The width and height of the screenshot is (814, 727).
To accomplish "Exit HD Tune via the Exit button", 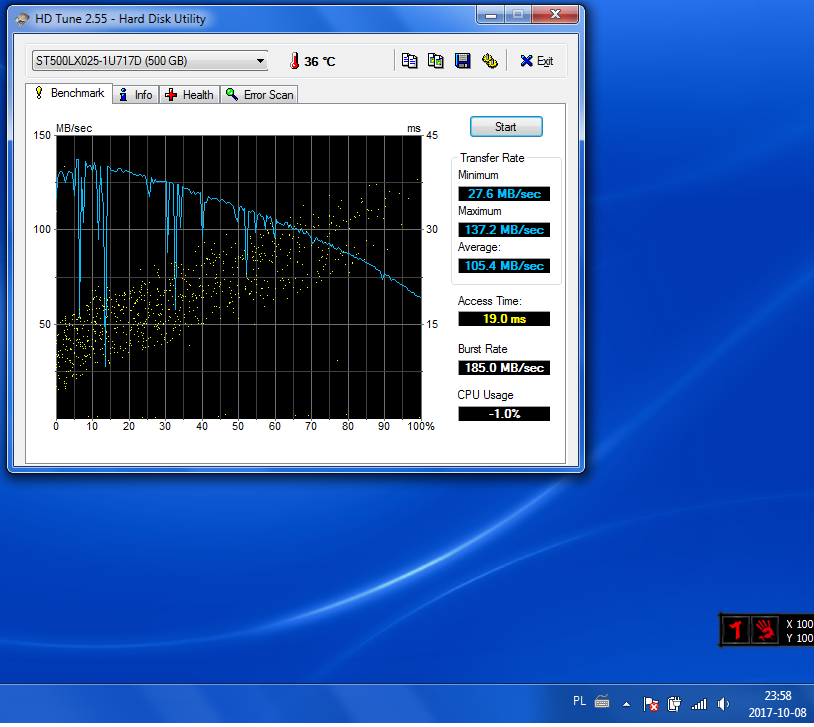I will click(x=537, y=61).
